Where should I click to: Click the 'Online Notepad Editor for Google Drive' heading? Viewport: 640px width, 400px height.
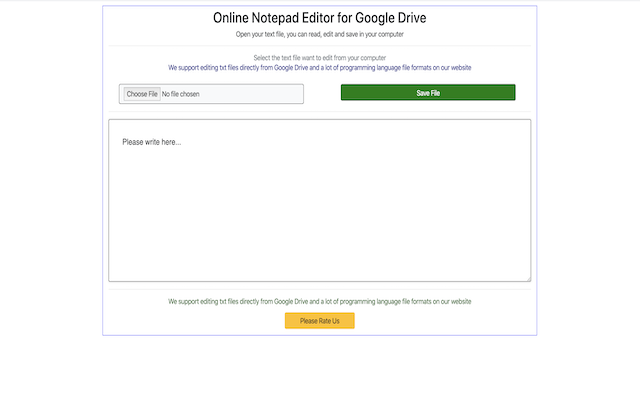click(x=320, y=18)
